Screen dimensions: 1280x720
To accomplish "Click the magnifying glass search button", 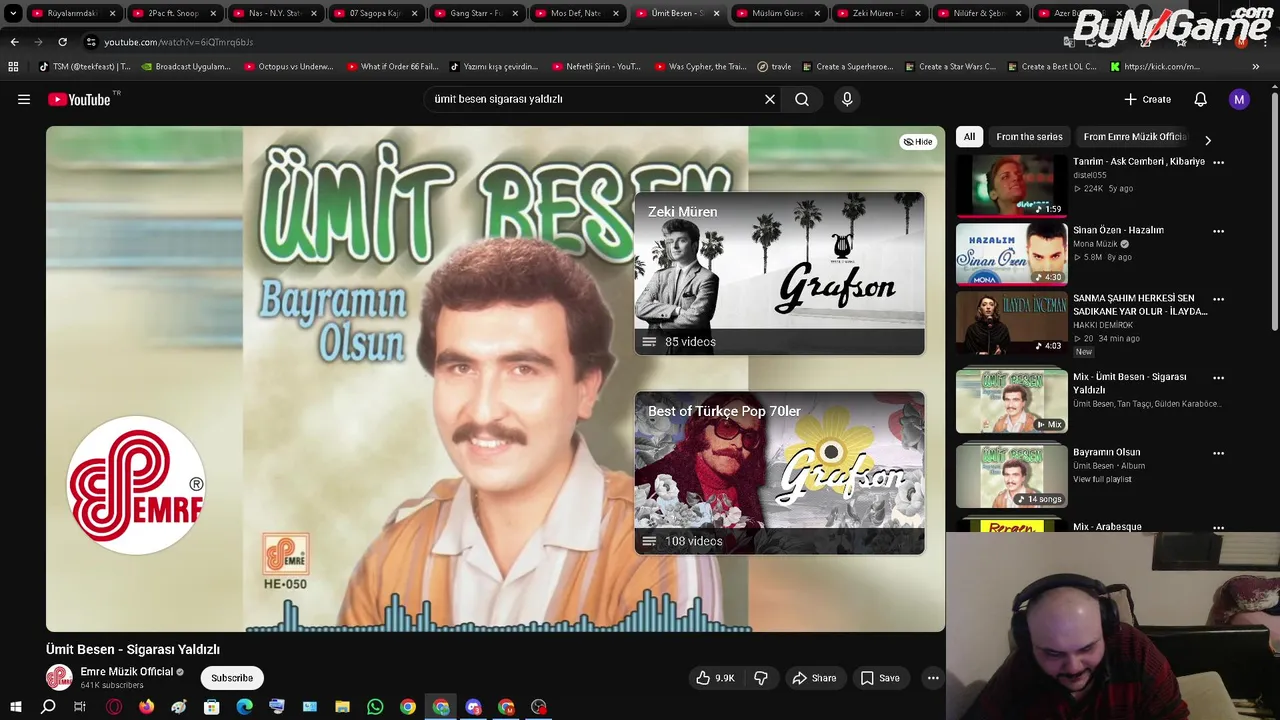I will pos(802,99).
